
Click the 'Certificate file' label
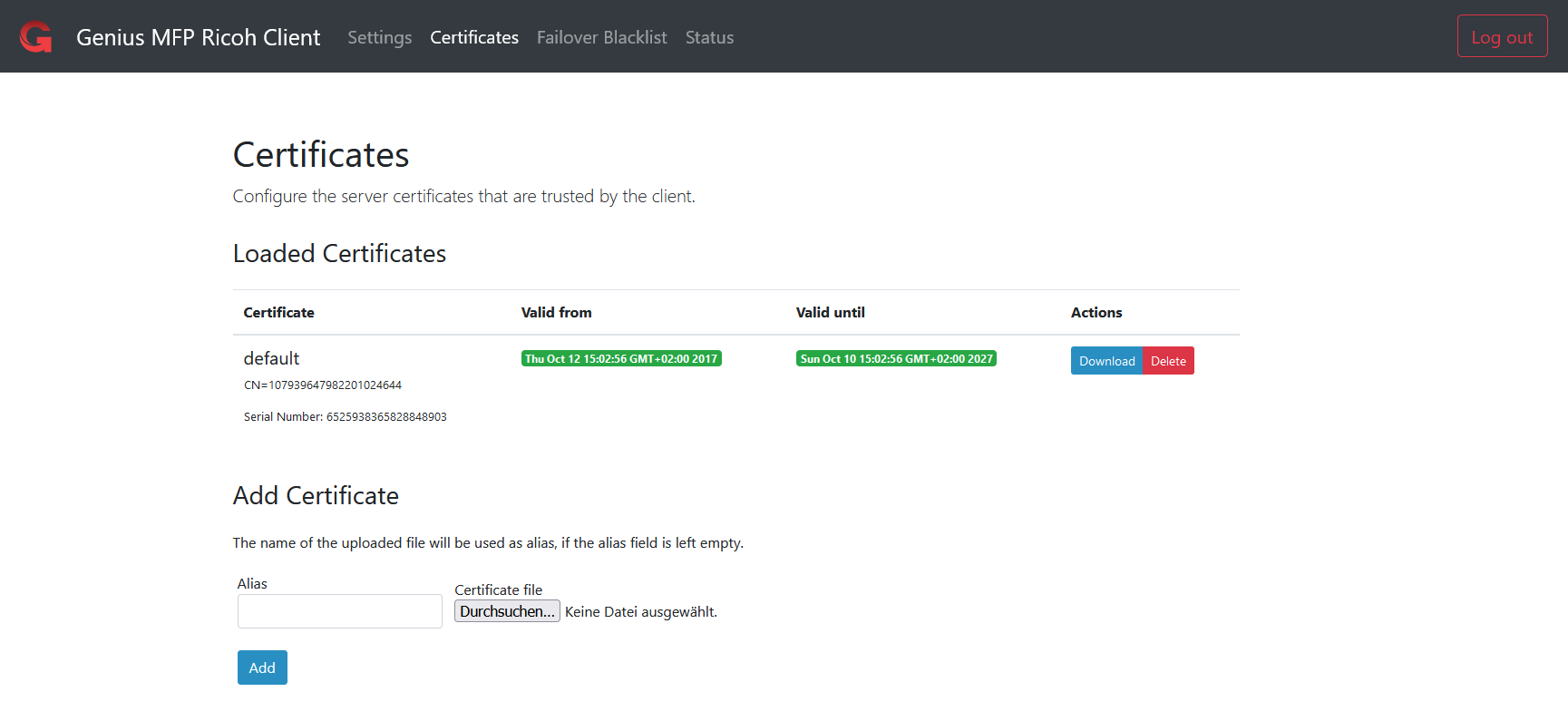pos(499,590)
